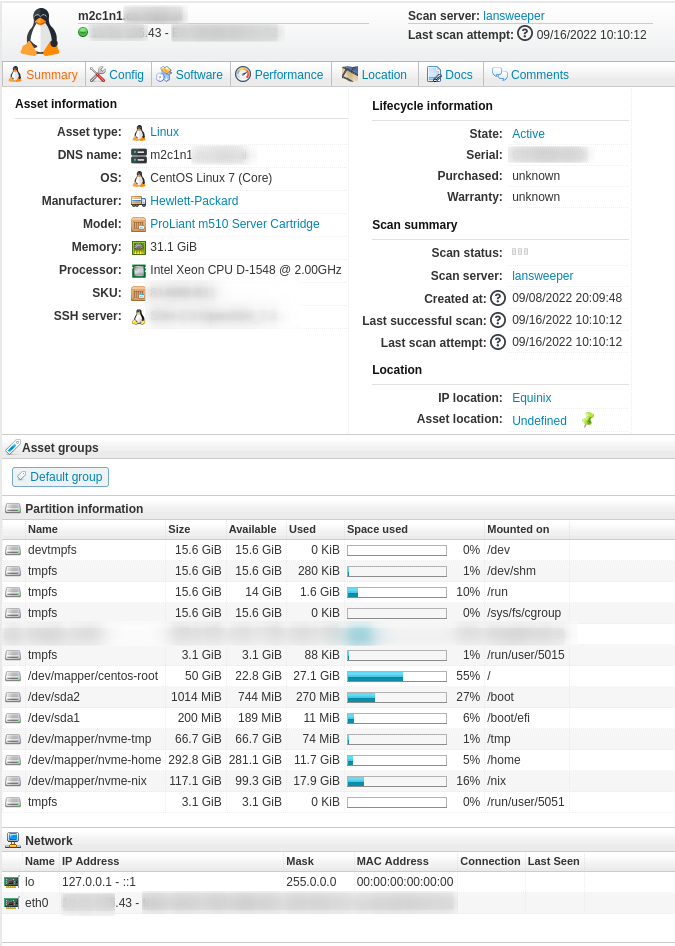Screen dimensions: 675x946
Task: Follow the ProLiant m510 Server Cartridge link
Action: pos(234,224)
